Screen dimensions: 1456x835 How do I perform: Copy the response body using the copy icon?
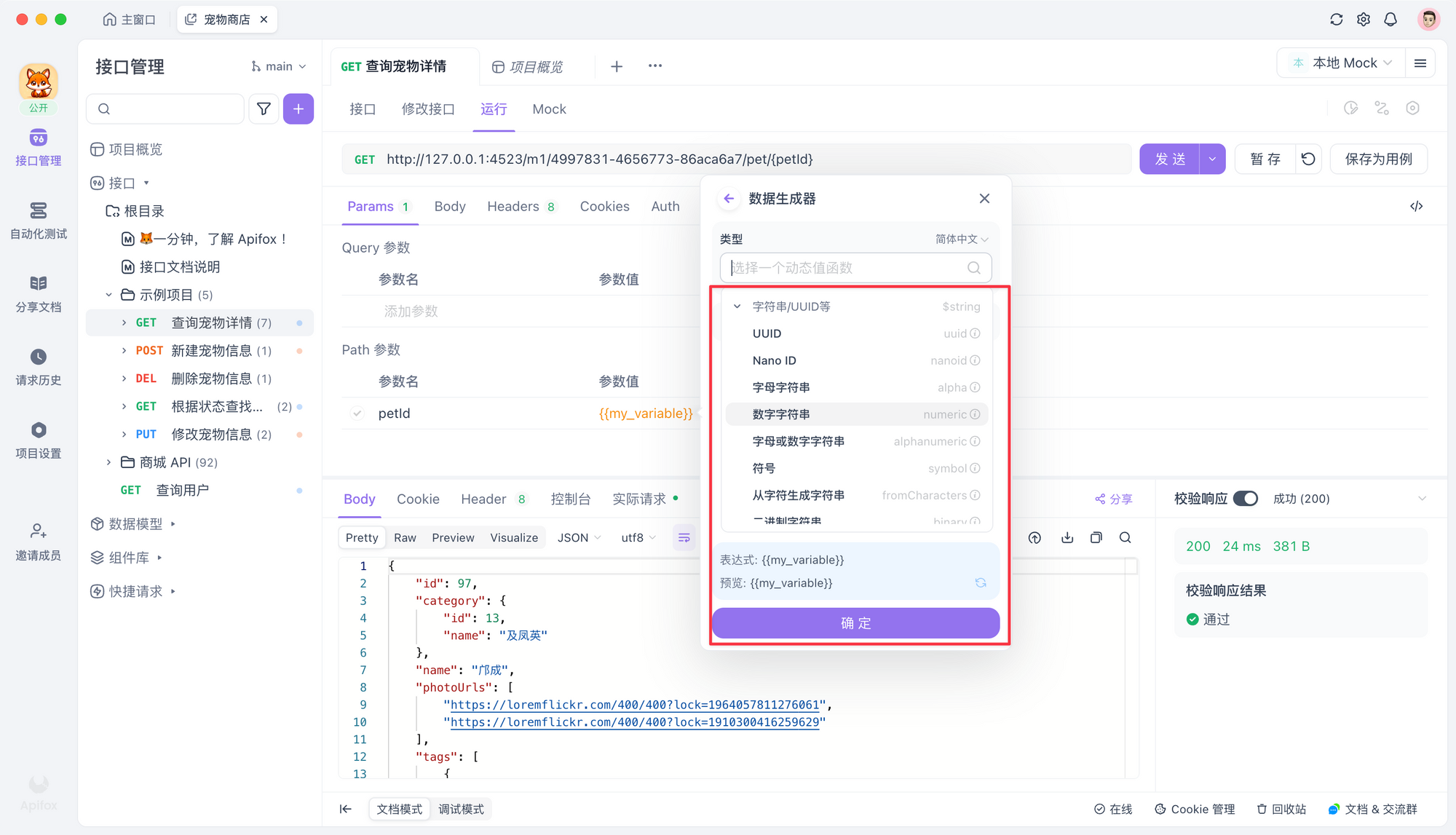1096,537
